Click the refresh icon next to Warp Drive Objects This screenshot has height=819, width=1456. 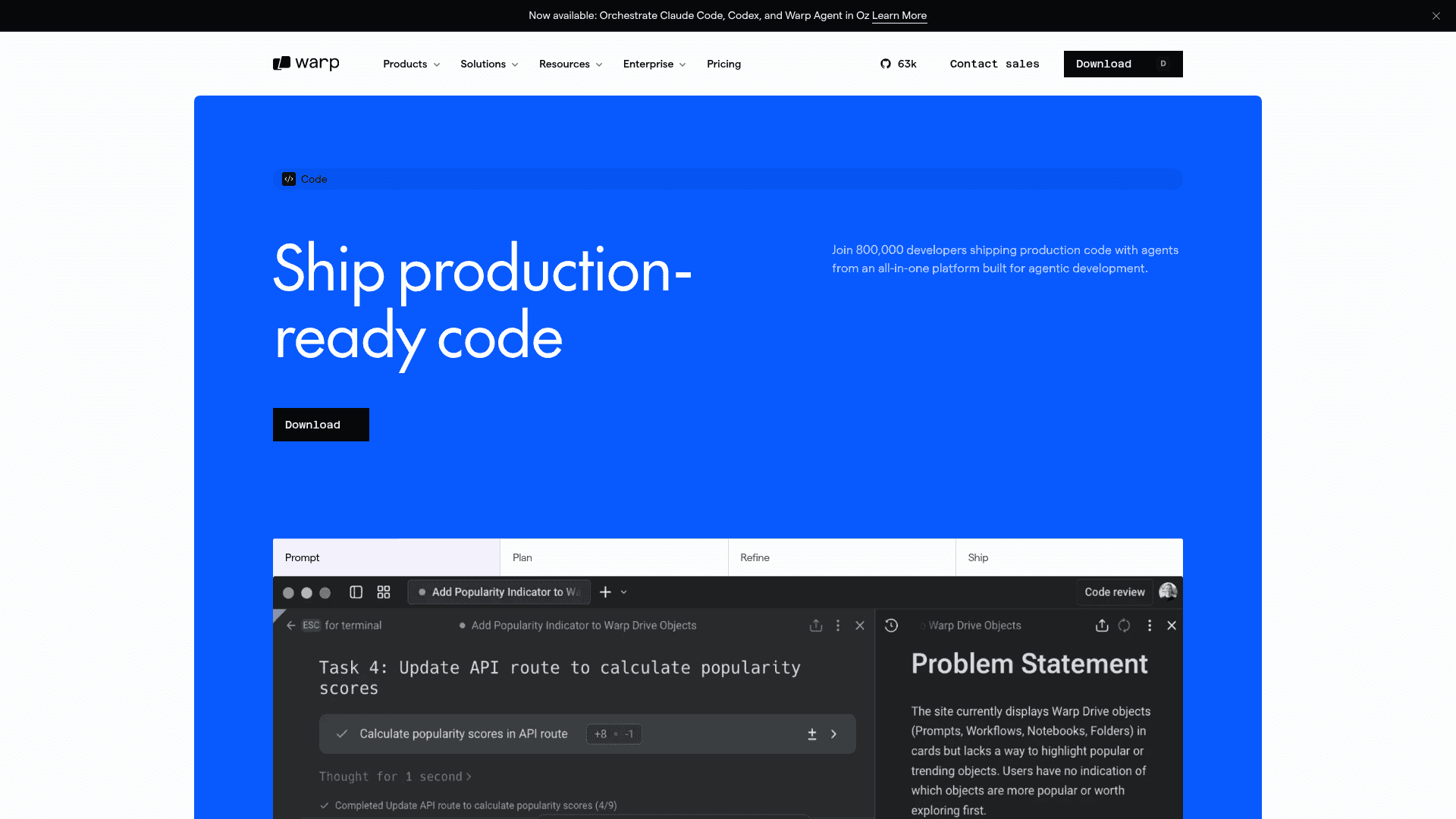tap(1125, 626)
